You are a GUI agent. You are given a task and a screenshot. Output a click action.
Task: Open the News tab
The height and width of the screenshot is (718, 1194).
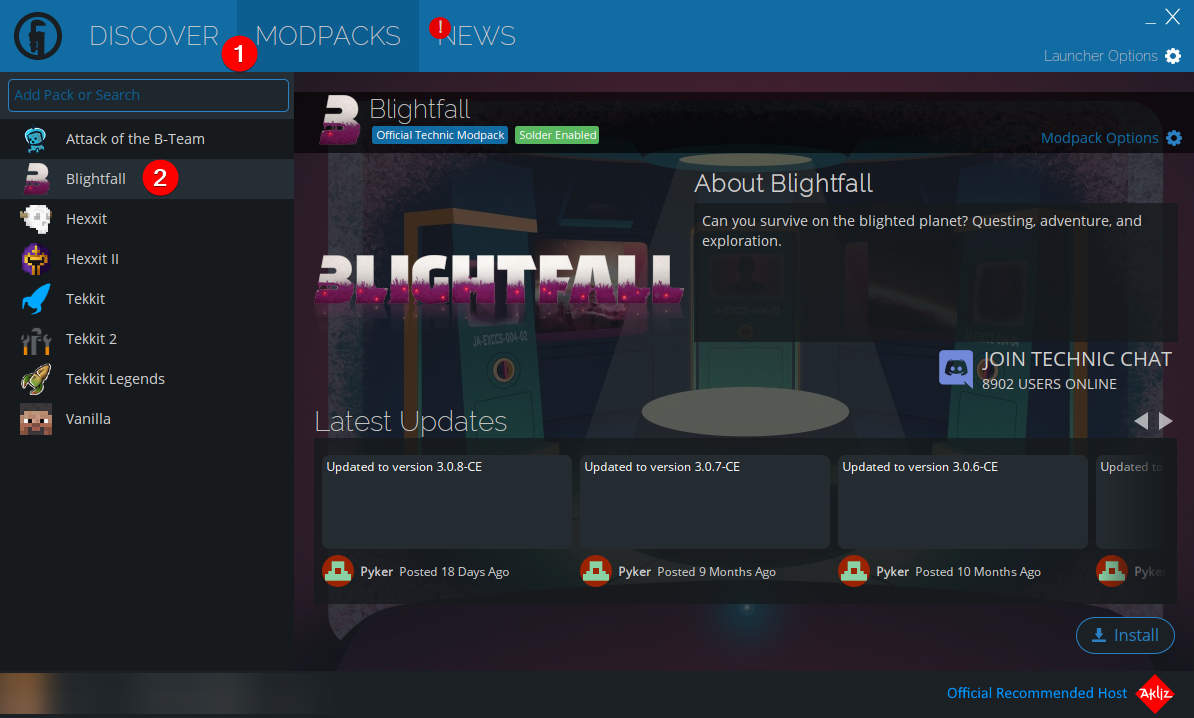coord(477,36)
